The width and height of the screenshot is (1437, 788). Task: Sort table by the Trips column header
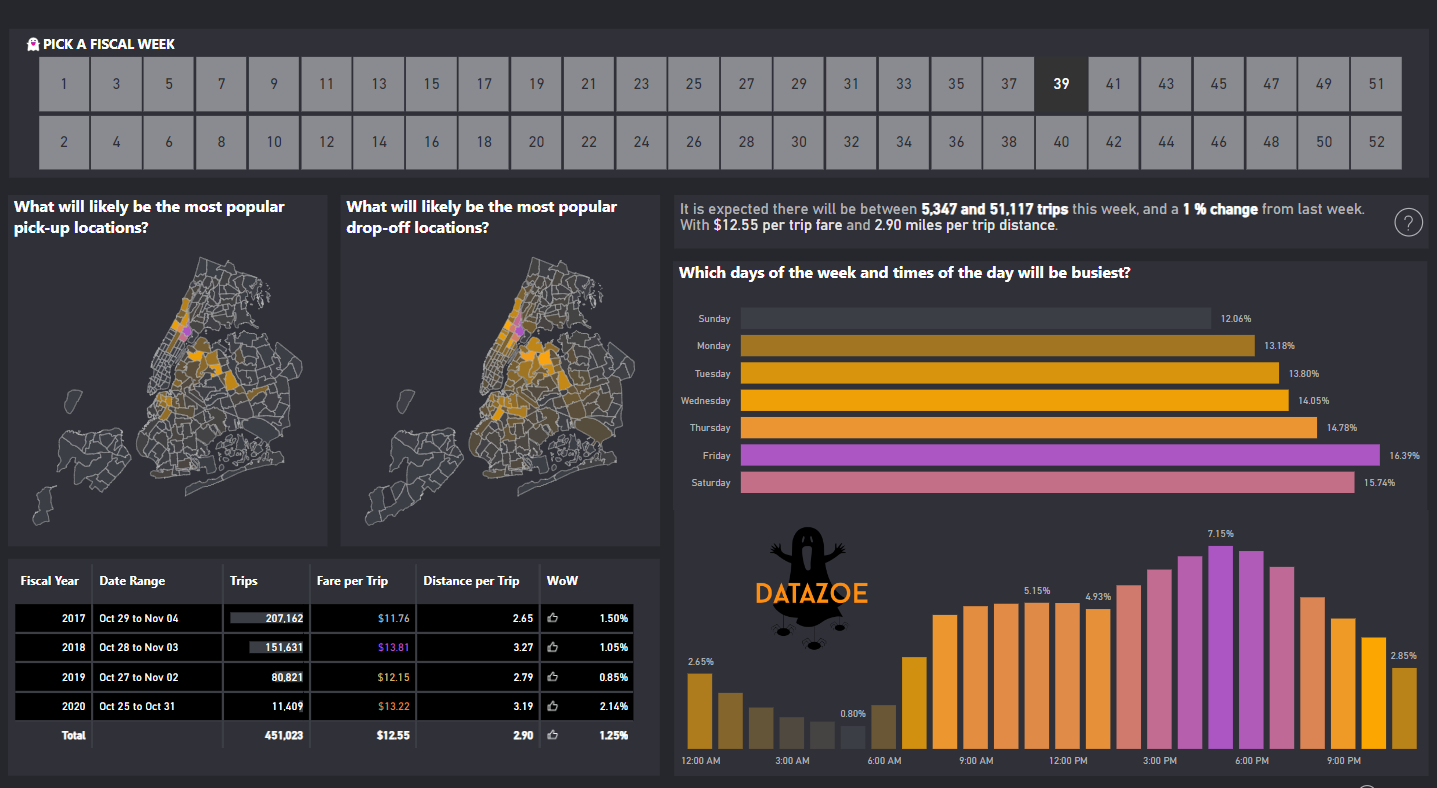pos(244,581)
